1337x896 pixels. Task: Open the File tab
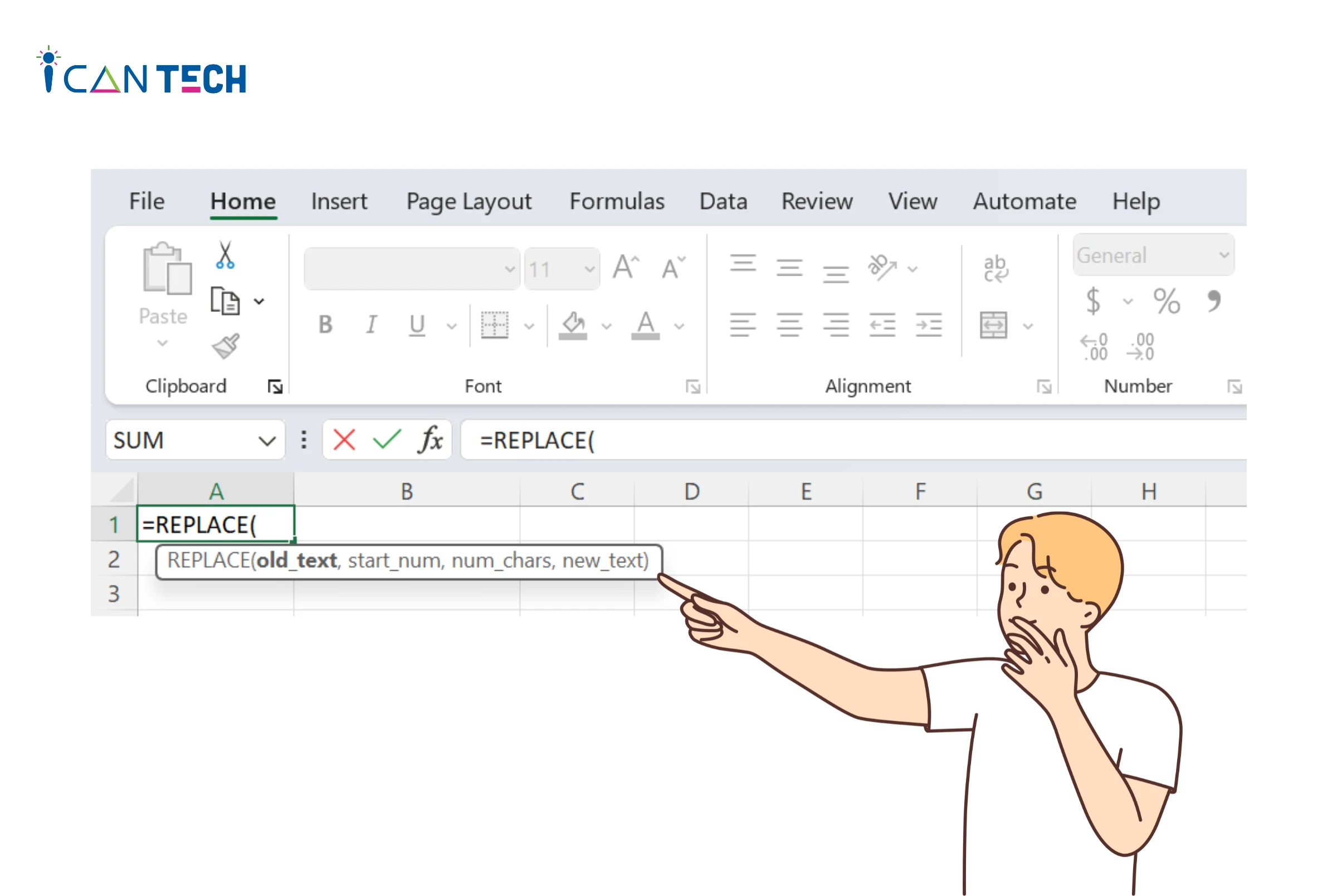(x=147, y=201)
